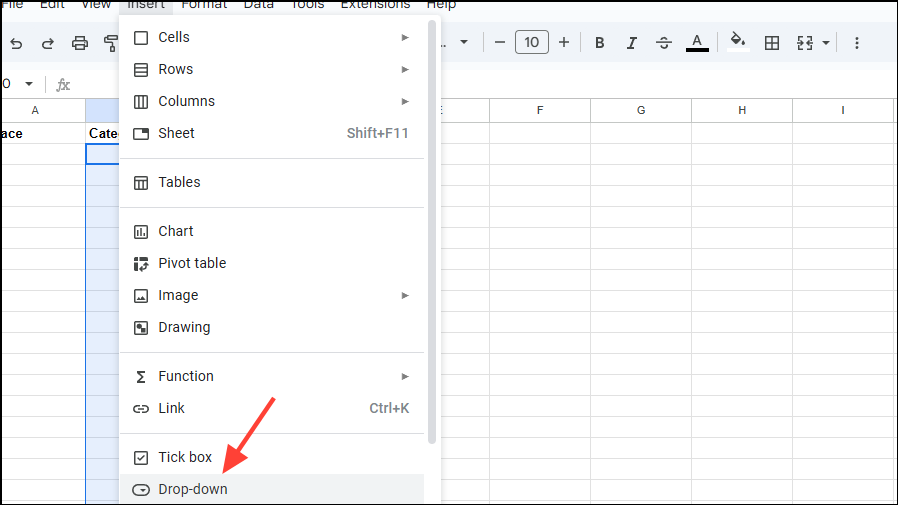Toggle bold formatting
The width and height of the screenshot is (898, 505).
[600, 43]
